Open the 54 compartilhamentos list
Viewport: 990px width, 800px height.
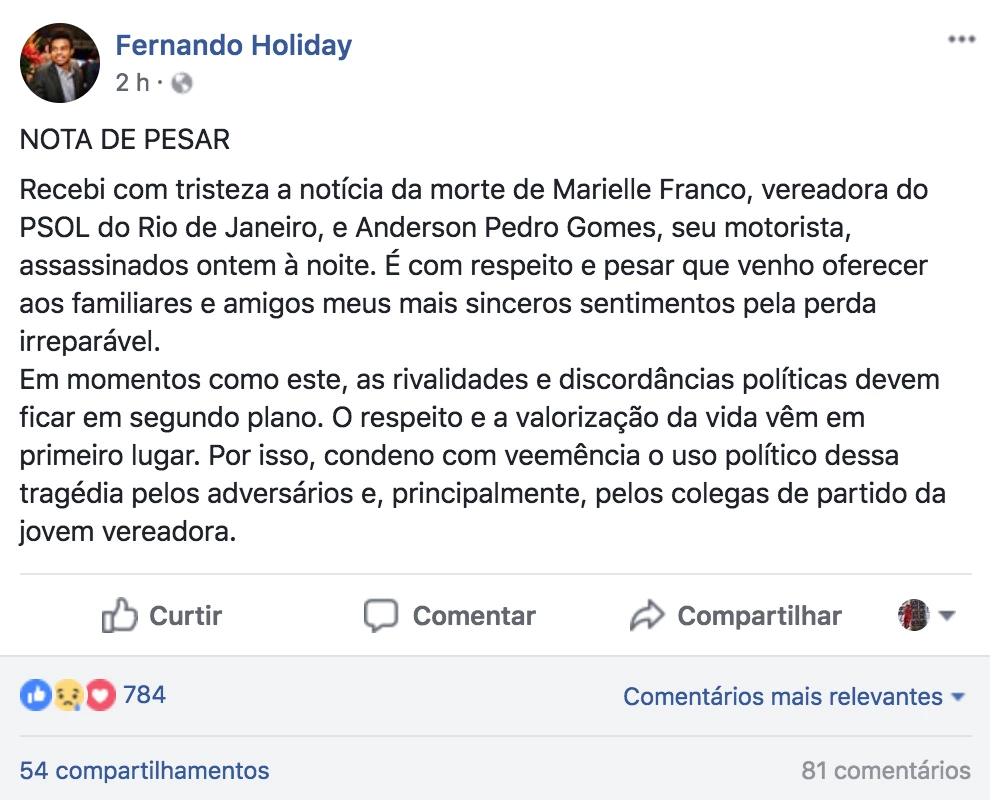pyautogui.click(x=141, y=771)
